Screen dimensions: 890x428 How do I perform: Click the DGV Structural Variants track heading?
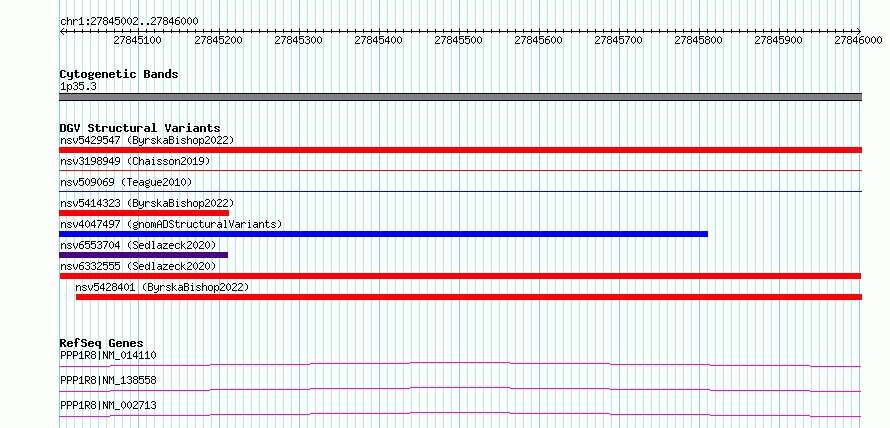(140, 128)
